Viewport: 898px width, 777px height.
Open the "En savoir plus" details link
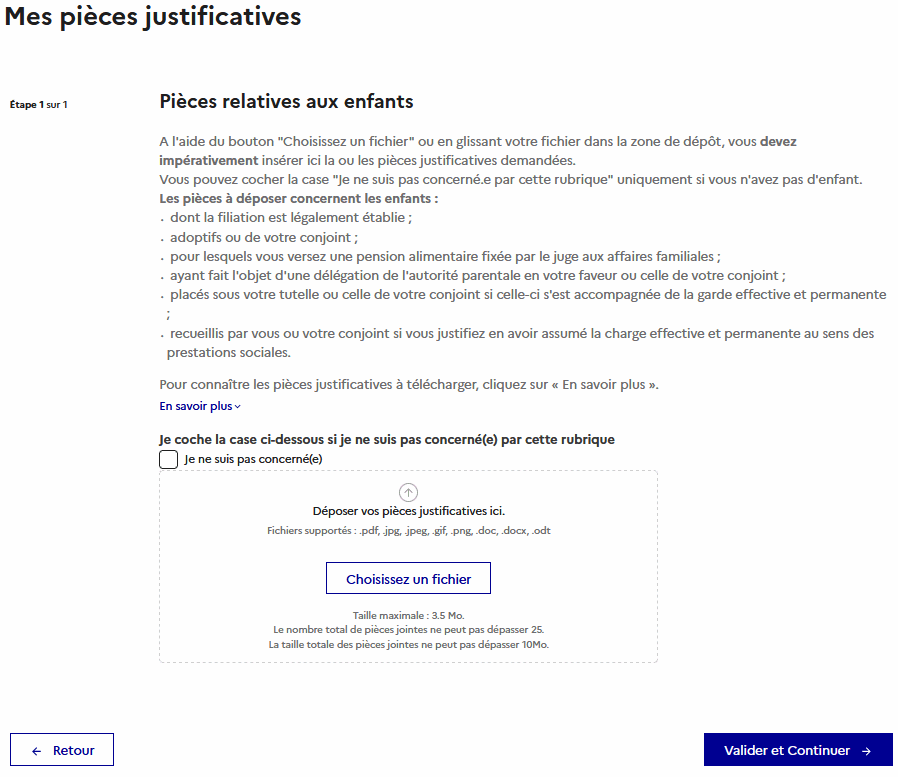point(196,406)
